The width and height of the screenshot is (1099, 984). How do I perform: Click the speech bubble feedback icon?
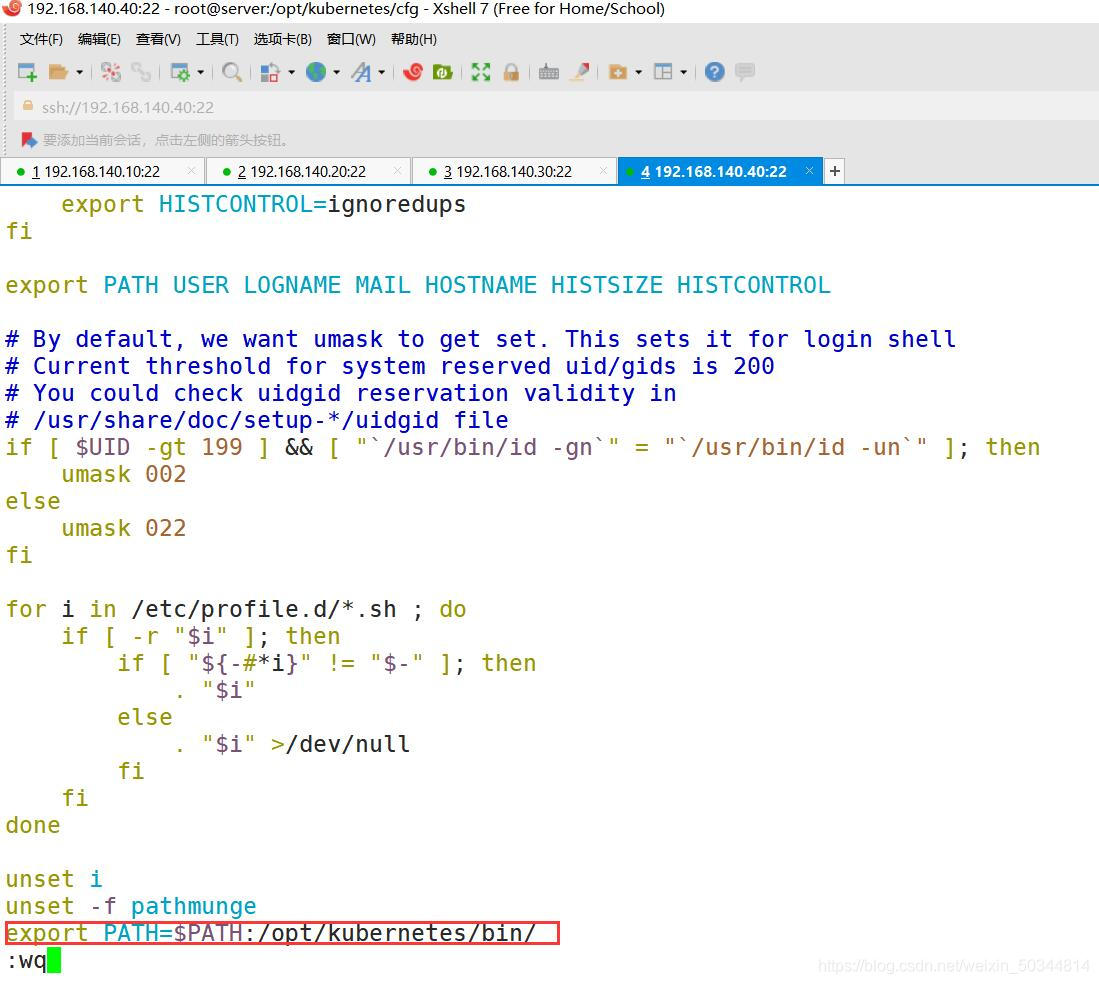[745, 71]
